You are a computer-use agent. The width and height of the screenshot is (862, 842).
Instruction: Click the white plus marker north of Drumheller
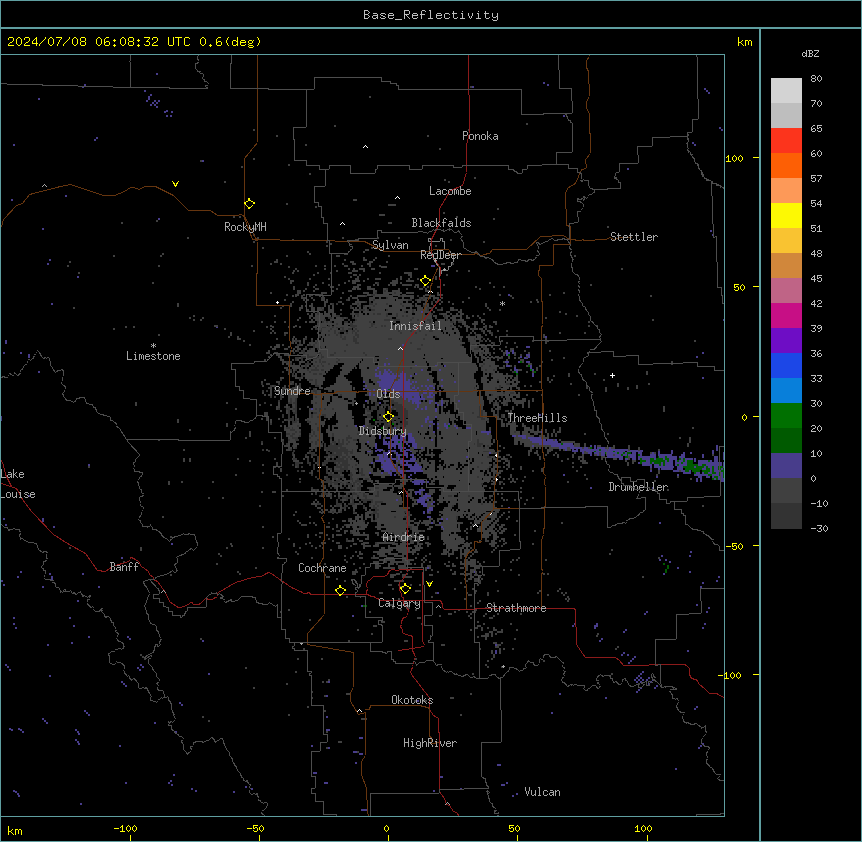point(612,375)
